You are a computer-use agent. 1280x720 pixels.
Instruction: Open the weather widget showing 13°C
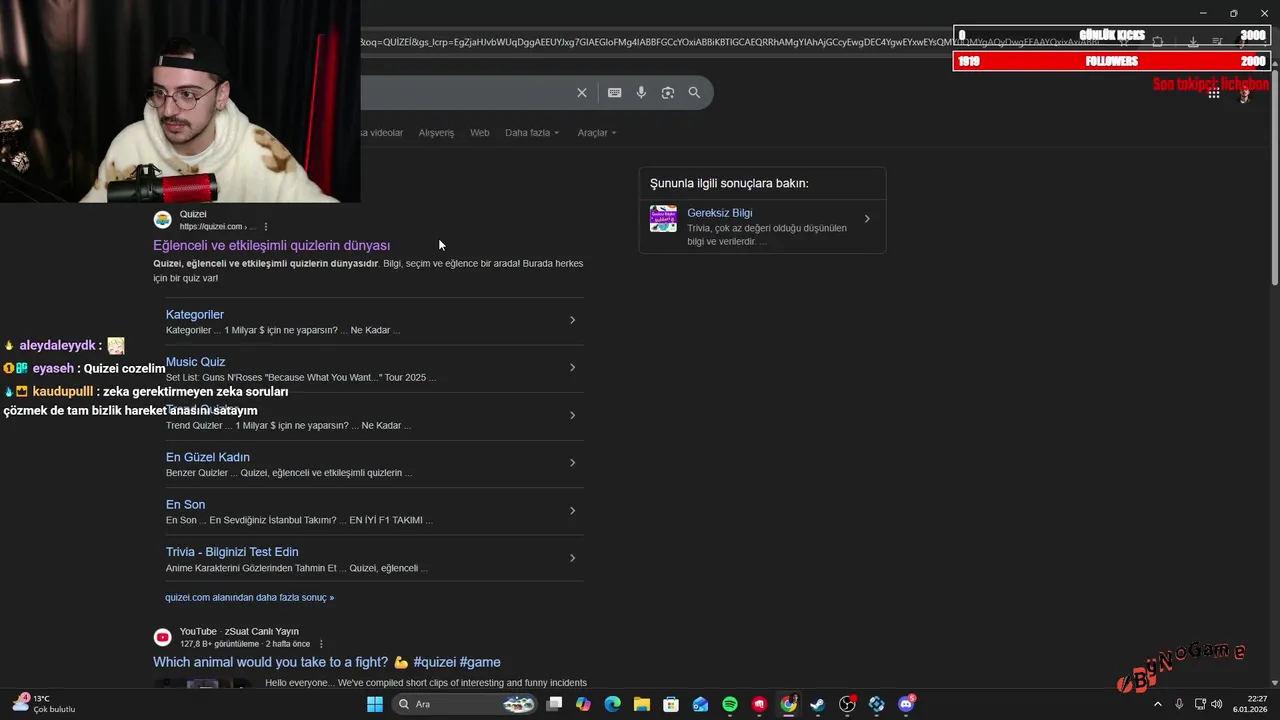pyautogui.click(x=44, y=704)
